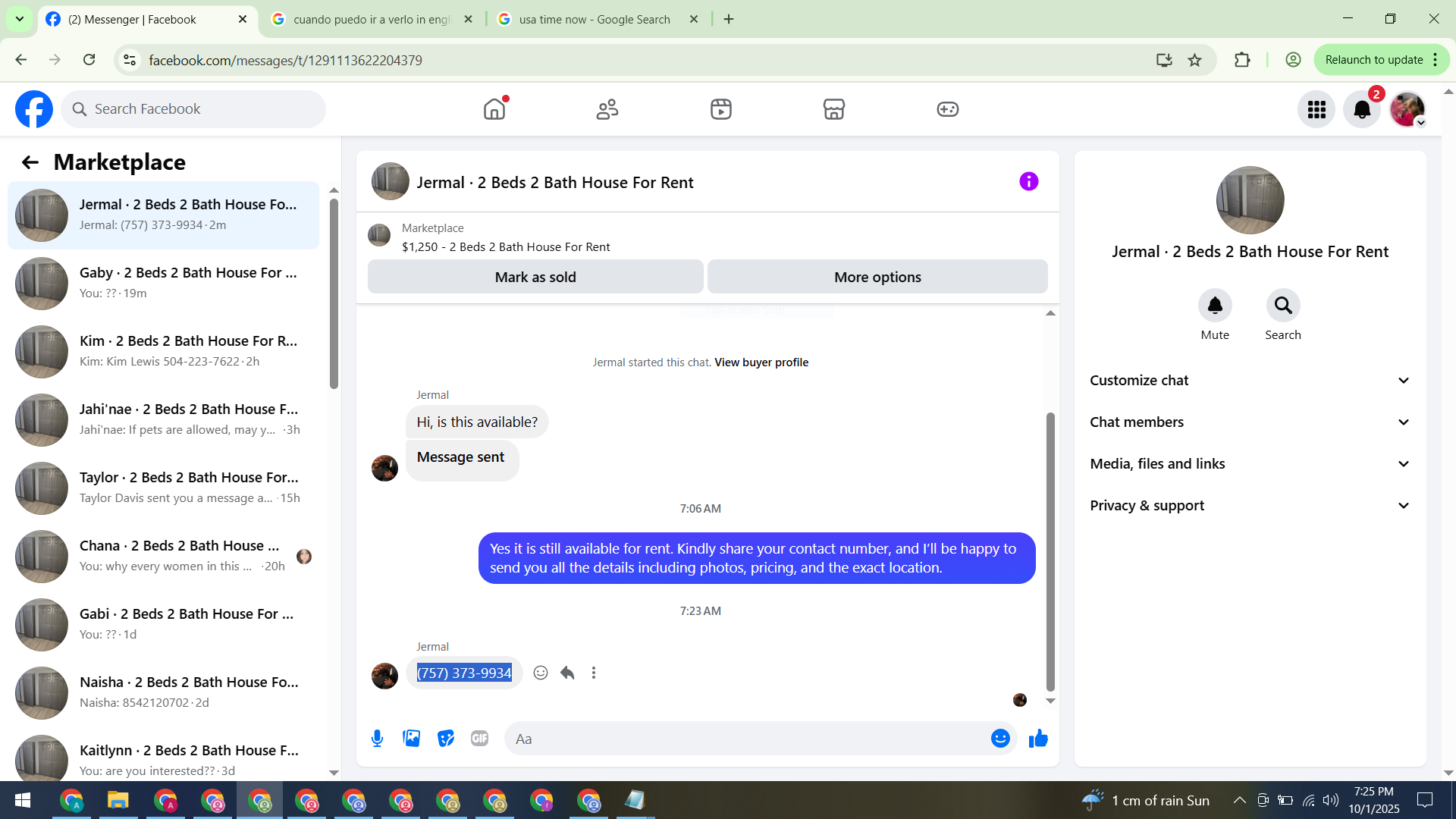Open Chana's conversation
This screenshot has width=1456, height=819.
coord(163,556)
